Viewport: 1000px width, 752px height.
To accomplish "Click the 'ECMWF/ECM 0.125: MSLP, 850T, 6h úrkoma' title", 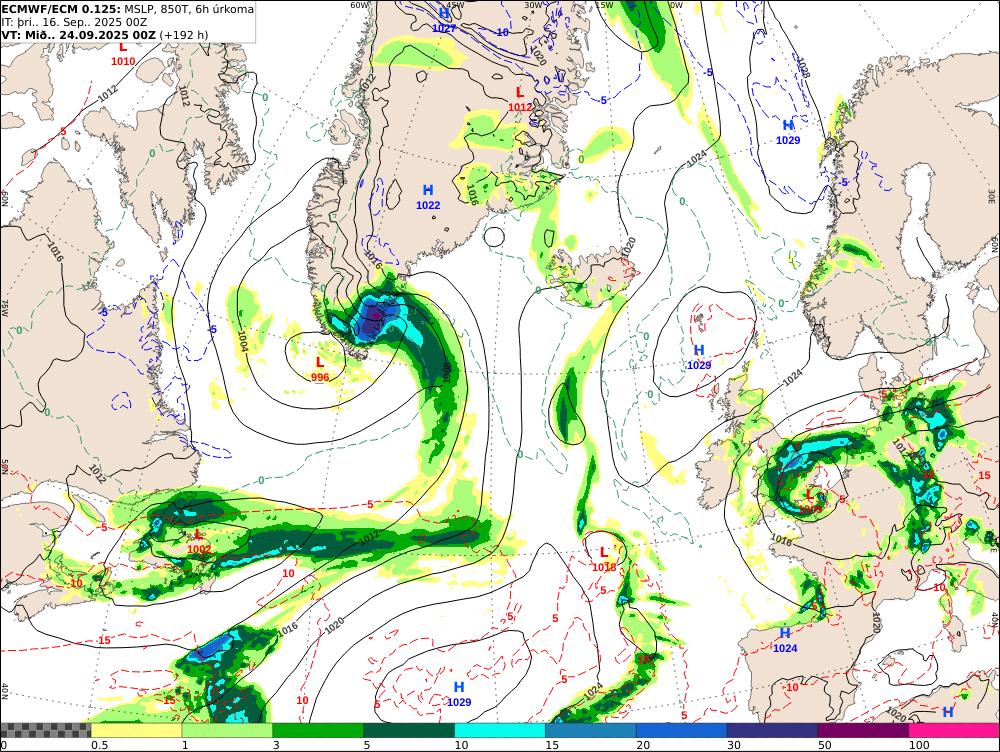I will pyautogui.click(x=128, y=9).
